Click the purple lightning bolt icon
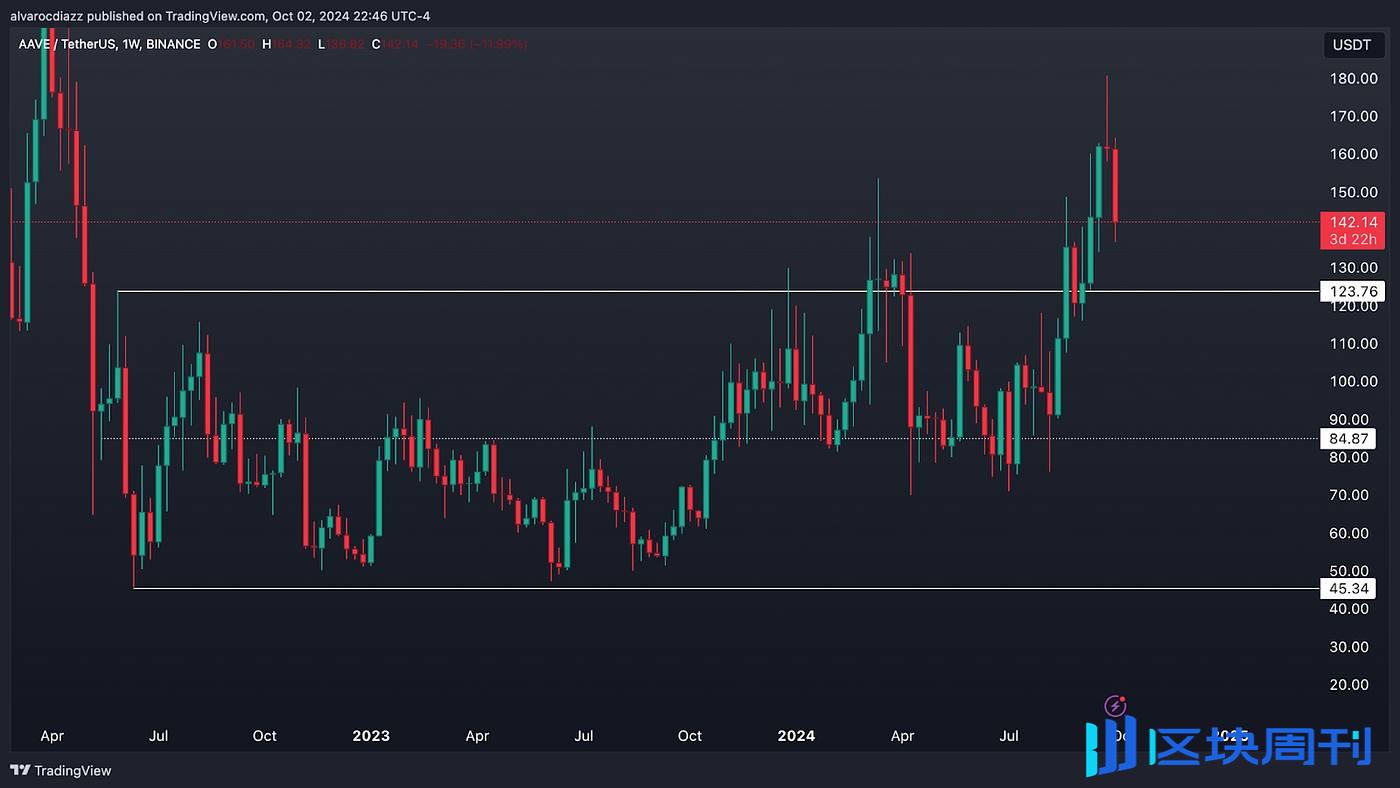The height and width of the screenshot is (788, 1400). (x=1116, y=707)
